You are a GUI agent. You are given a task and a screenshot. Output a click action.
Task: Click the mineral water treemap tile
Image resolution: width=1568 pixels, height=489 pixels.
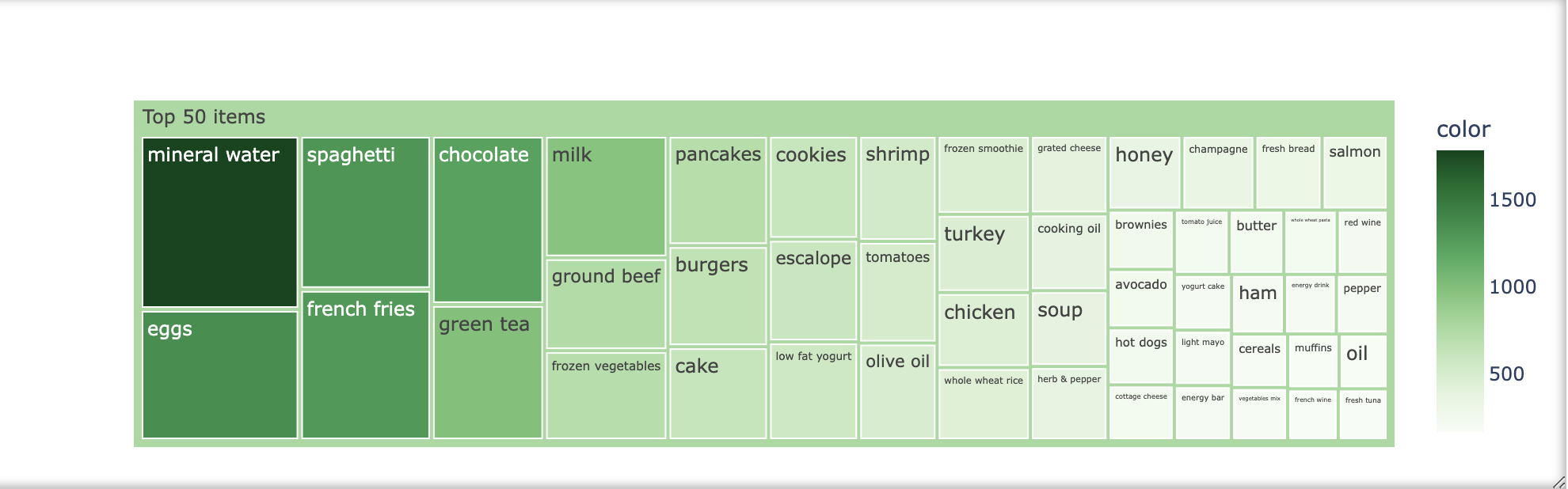pos(220,222)
